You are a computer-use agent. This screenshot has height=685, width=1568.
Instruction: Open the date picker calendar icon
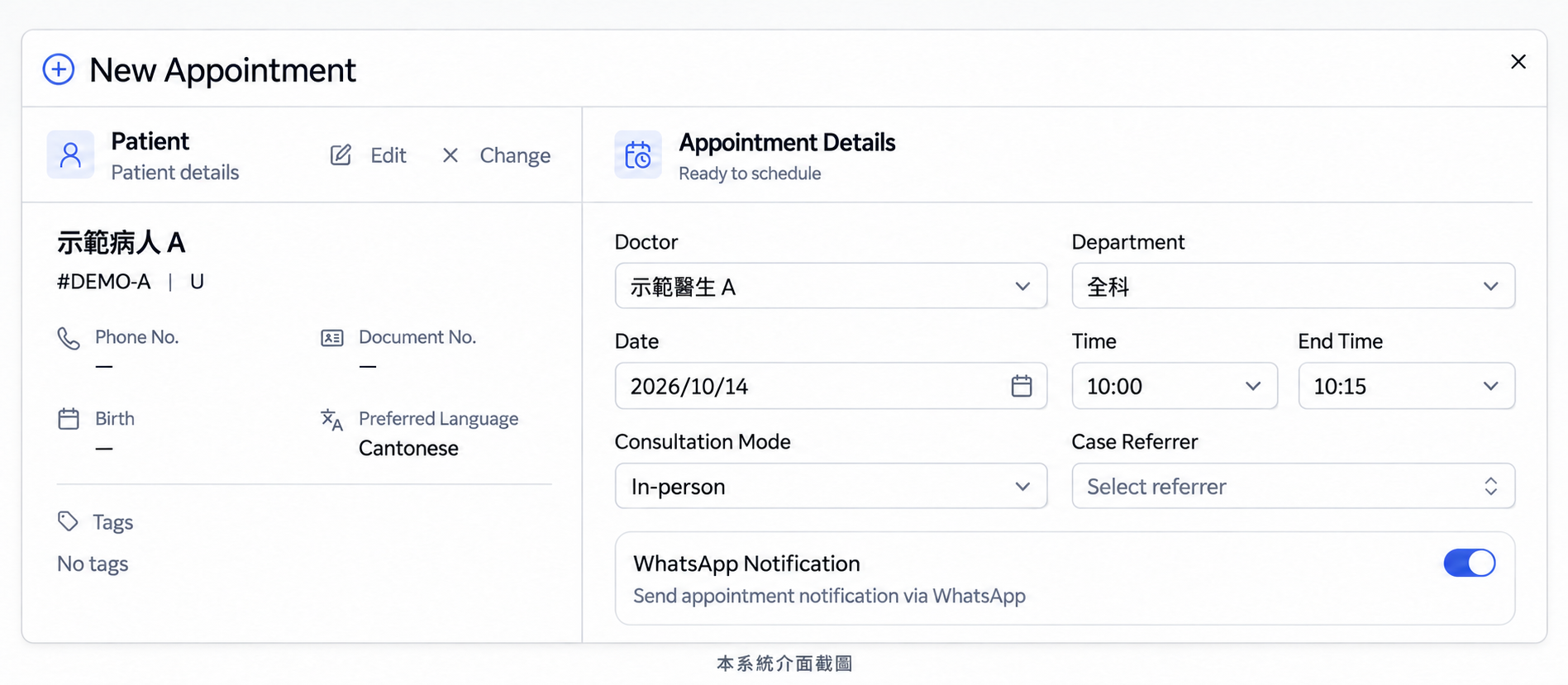(1022, 386)
